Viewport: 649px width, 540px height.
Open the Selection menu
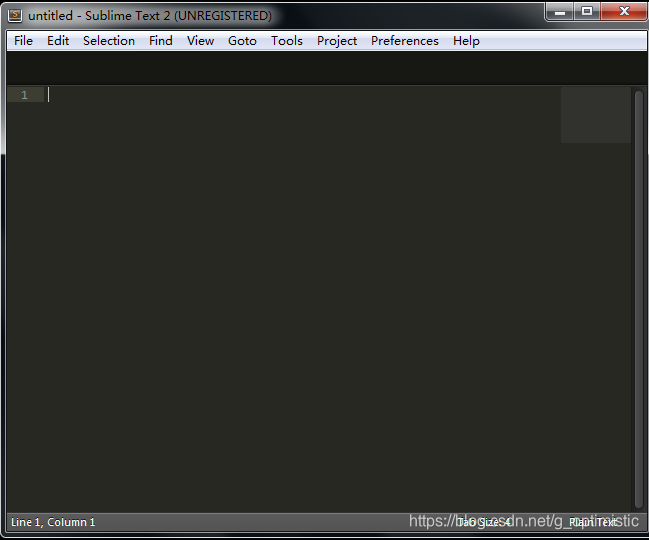[109, 41]
